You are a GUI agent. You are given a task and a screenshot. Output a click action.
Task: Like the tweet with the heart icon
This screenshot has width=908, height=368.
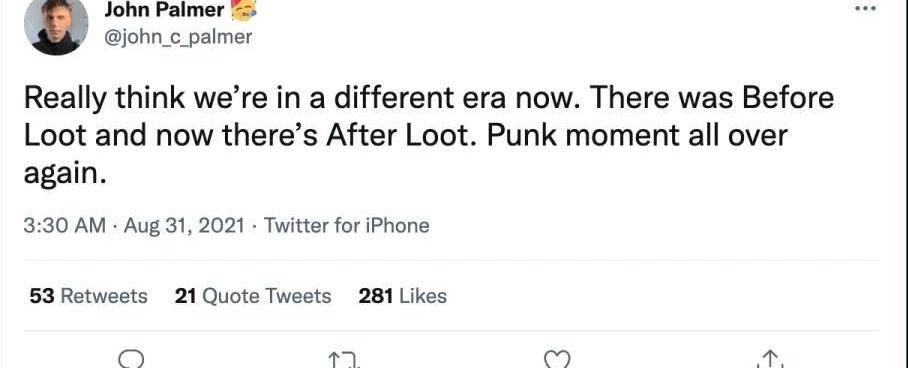(558, 360)
